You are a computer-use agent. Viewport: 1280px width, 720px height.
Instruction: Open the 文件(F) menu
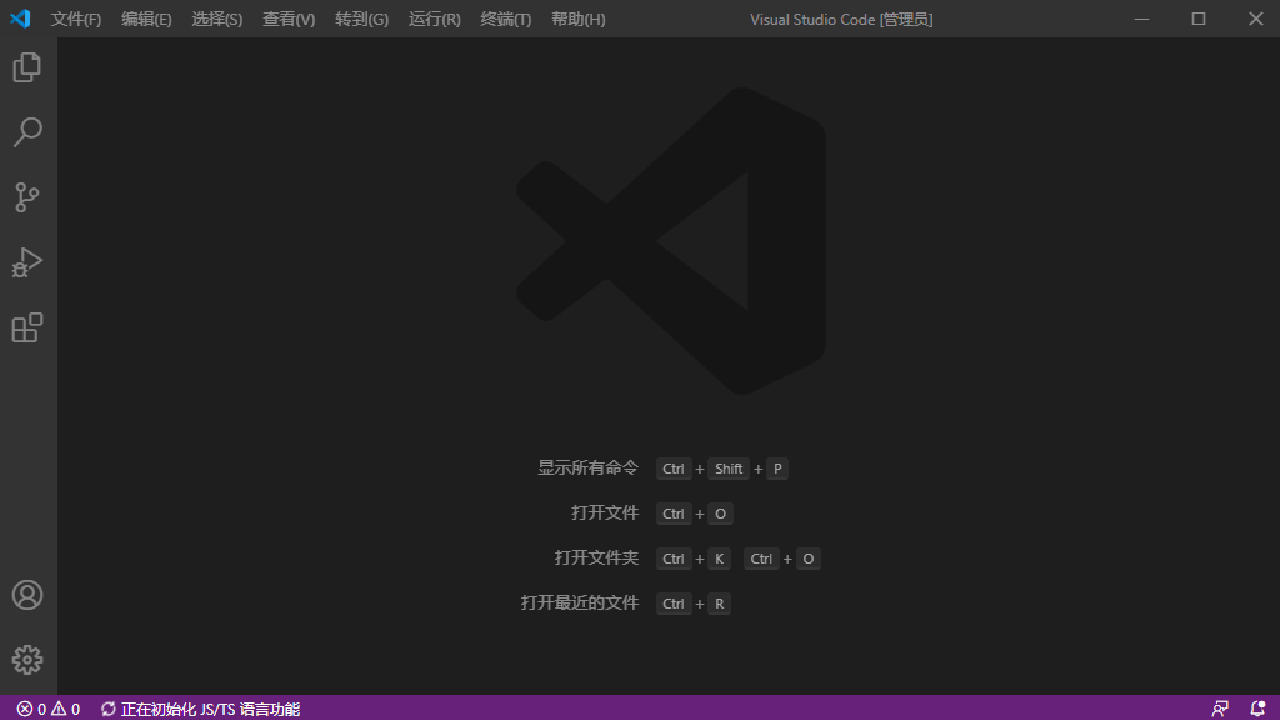[76, 19]
